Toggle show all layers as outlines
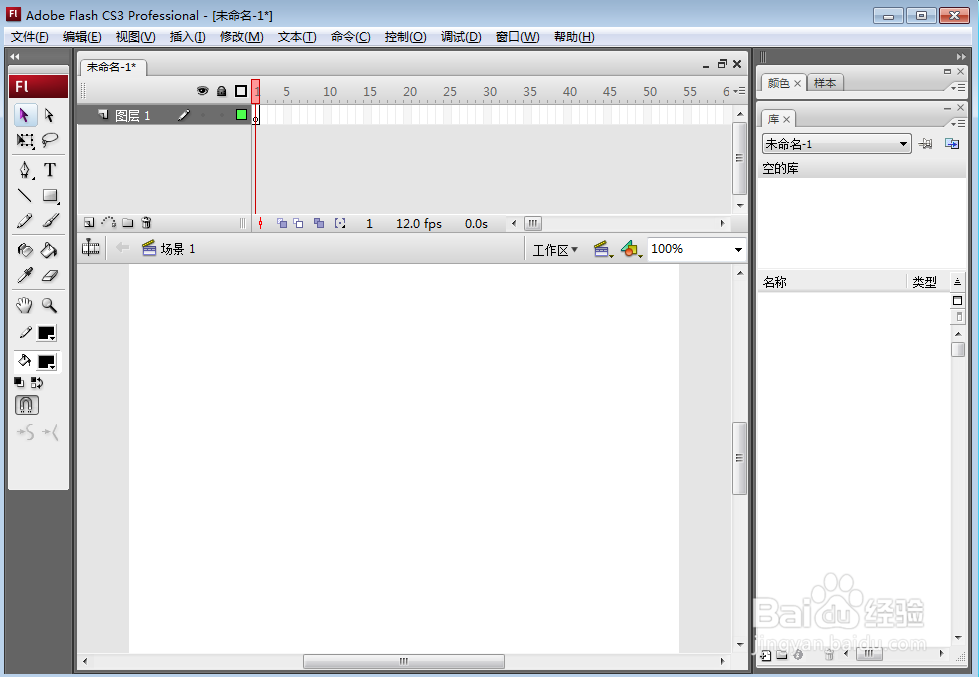 (241, 91)
